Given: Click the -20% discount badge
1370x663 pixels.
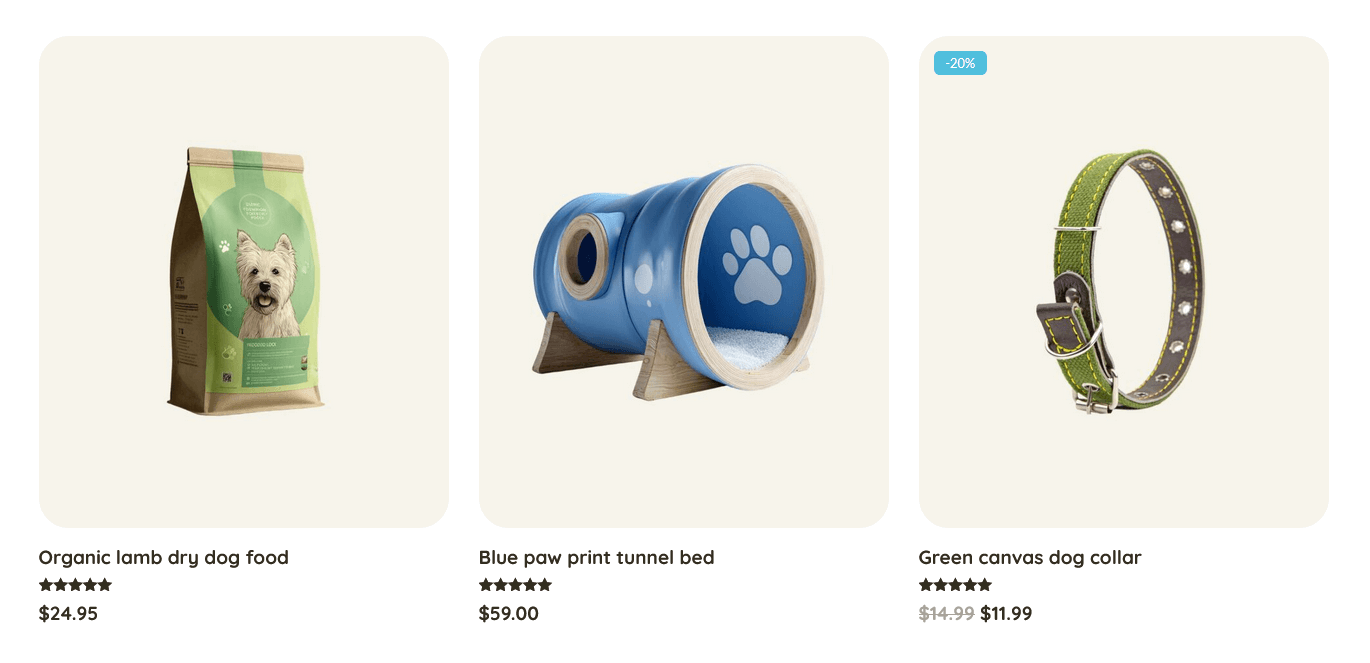Looking at the screenshot, I should (x=960, y=63).
